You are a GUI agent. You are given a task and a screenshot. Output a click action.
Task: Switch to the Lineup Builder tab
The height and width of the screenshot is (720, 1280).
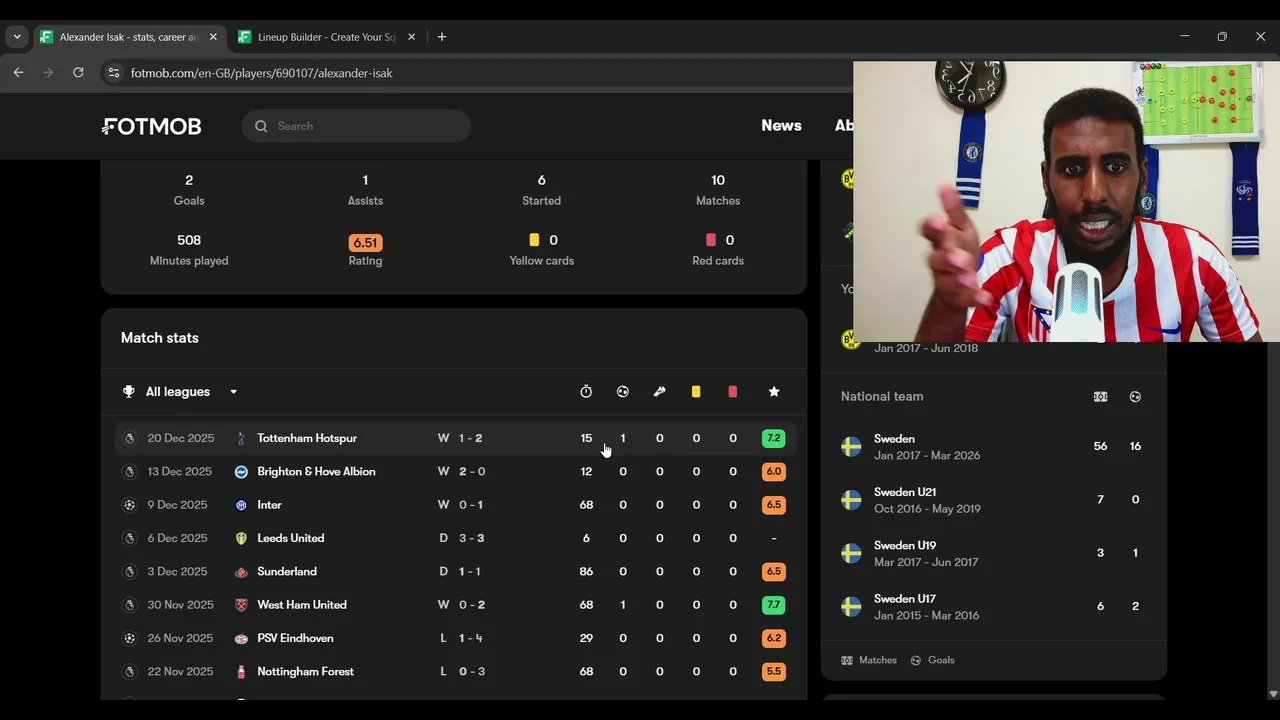pos(327,37)
